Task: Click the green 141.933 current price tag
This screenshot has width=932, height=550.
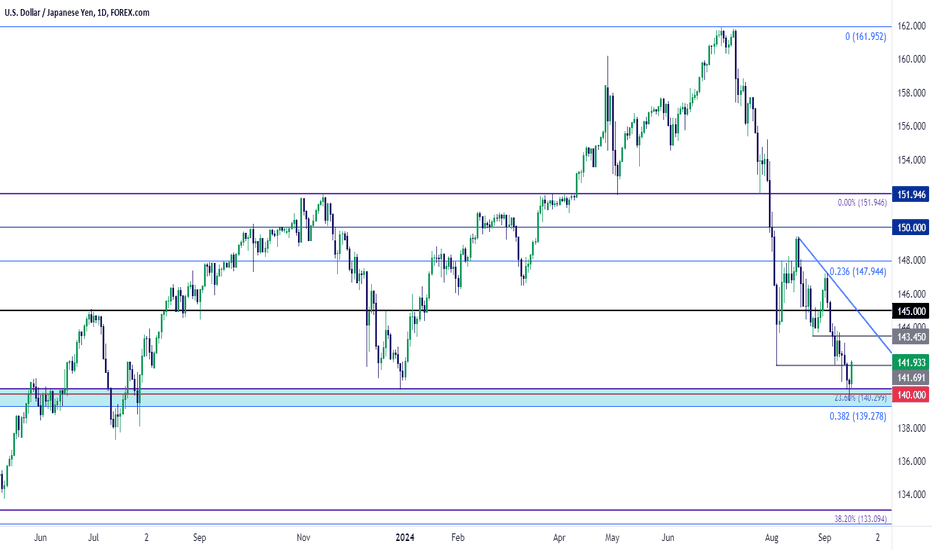Action: pyautogui.click(x=911, y=362)
